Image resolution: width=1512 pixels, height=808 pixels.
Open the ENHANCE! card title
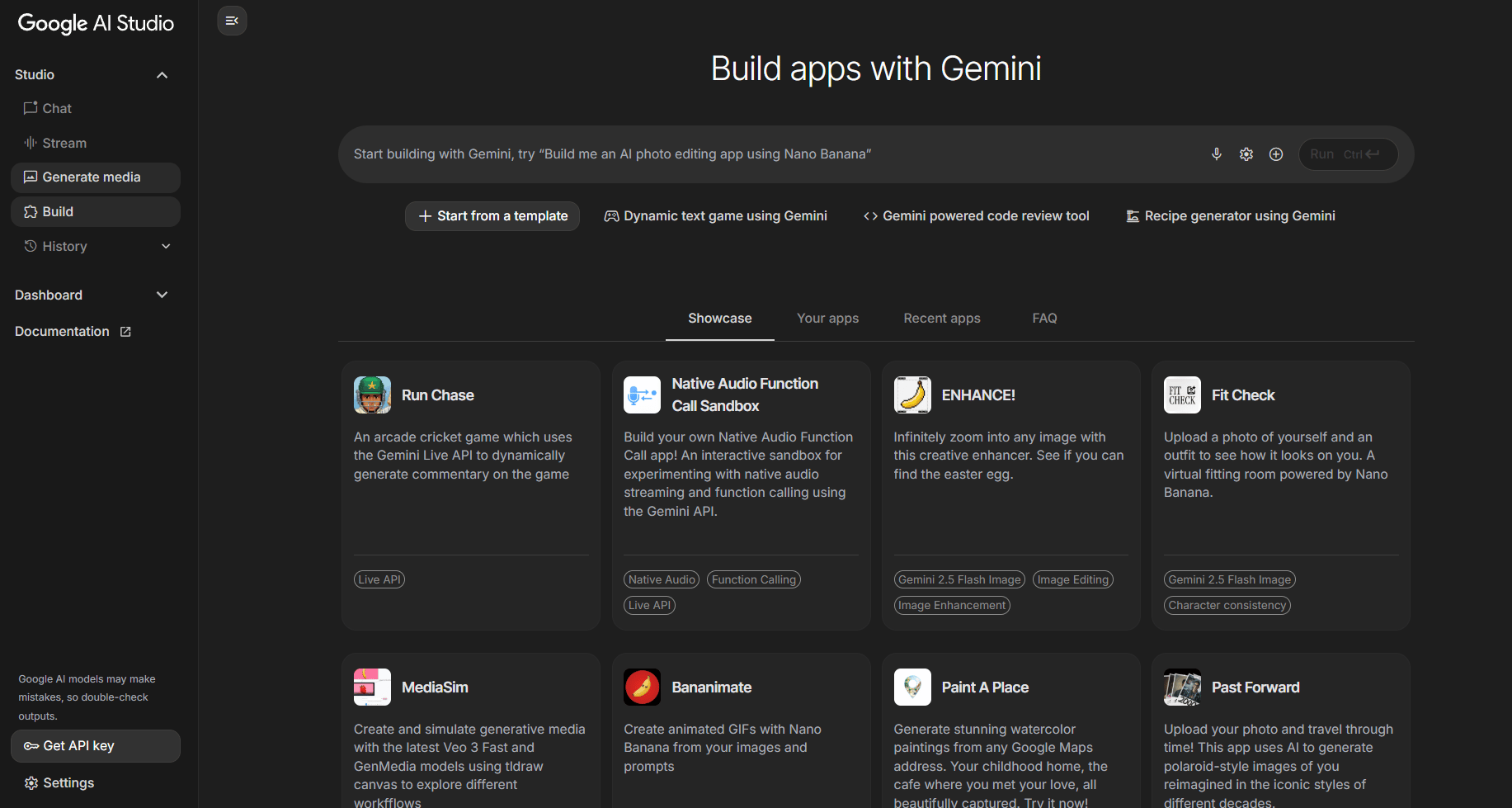[x=978, y=395]
